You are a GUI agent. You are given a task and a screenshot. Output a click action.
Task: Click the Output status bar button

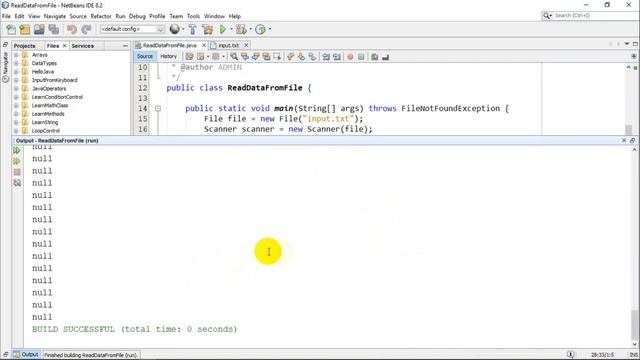[x=26, y=355]
